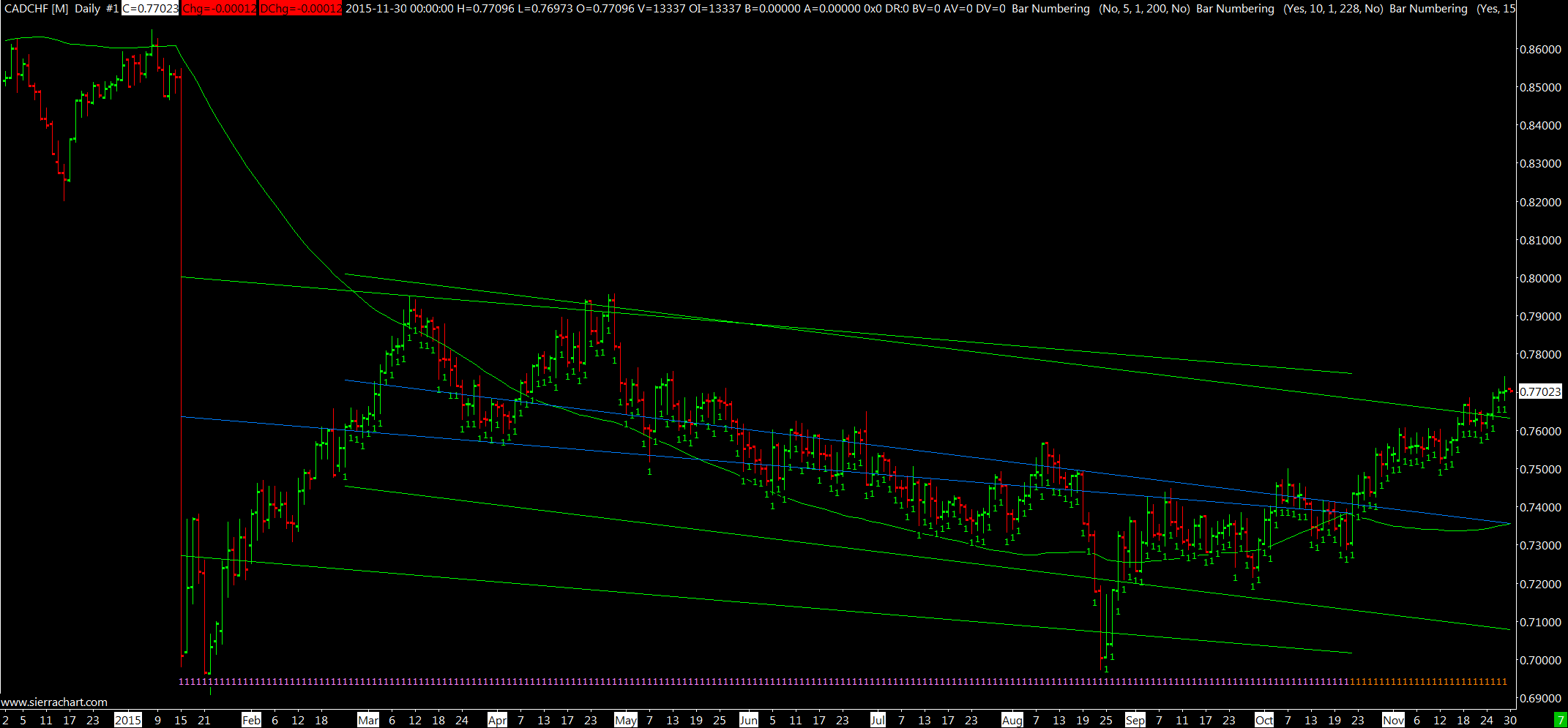The height and width of the screenshot is (728, 1568).
Task: Select the Apr month marker on time axis
Action: 497,720
